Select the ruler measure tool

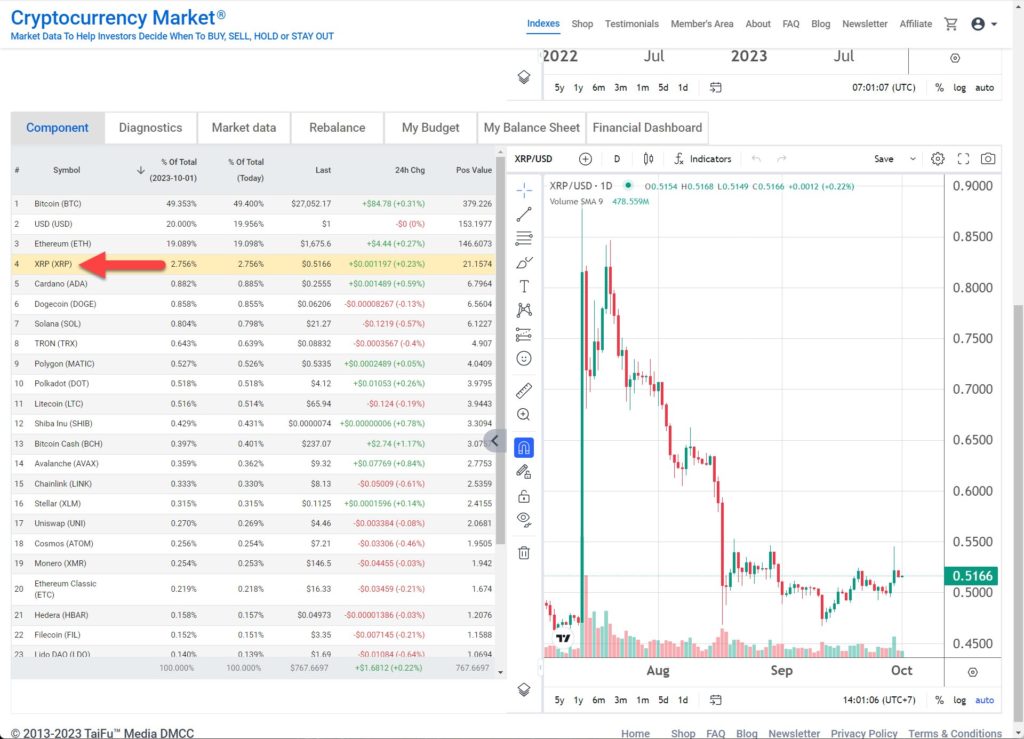[x=524, y=390]
